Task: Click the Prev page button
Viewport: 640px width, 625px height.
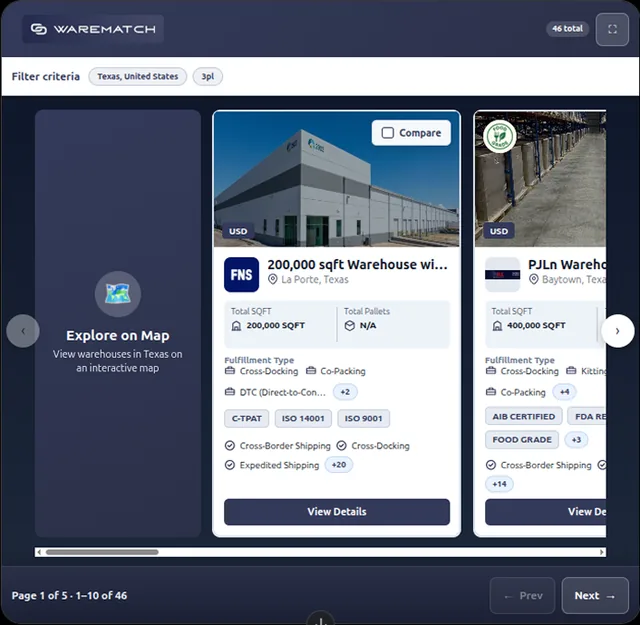Action: [x=522, y=596]
